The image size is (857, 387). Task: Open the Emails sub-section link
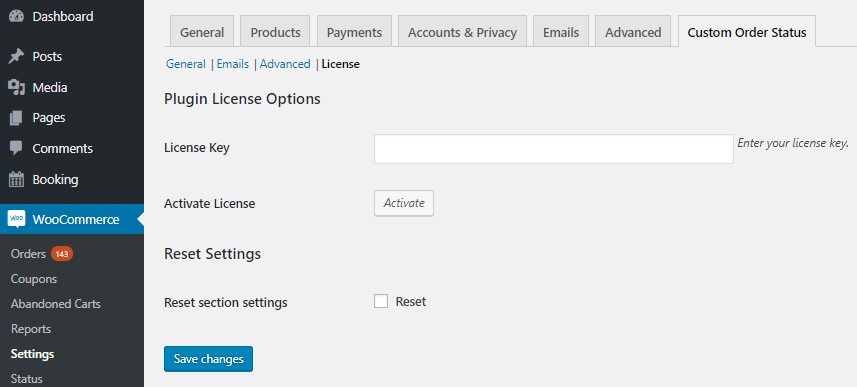click(233, 64)
